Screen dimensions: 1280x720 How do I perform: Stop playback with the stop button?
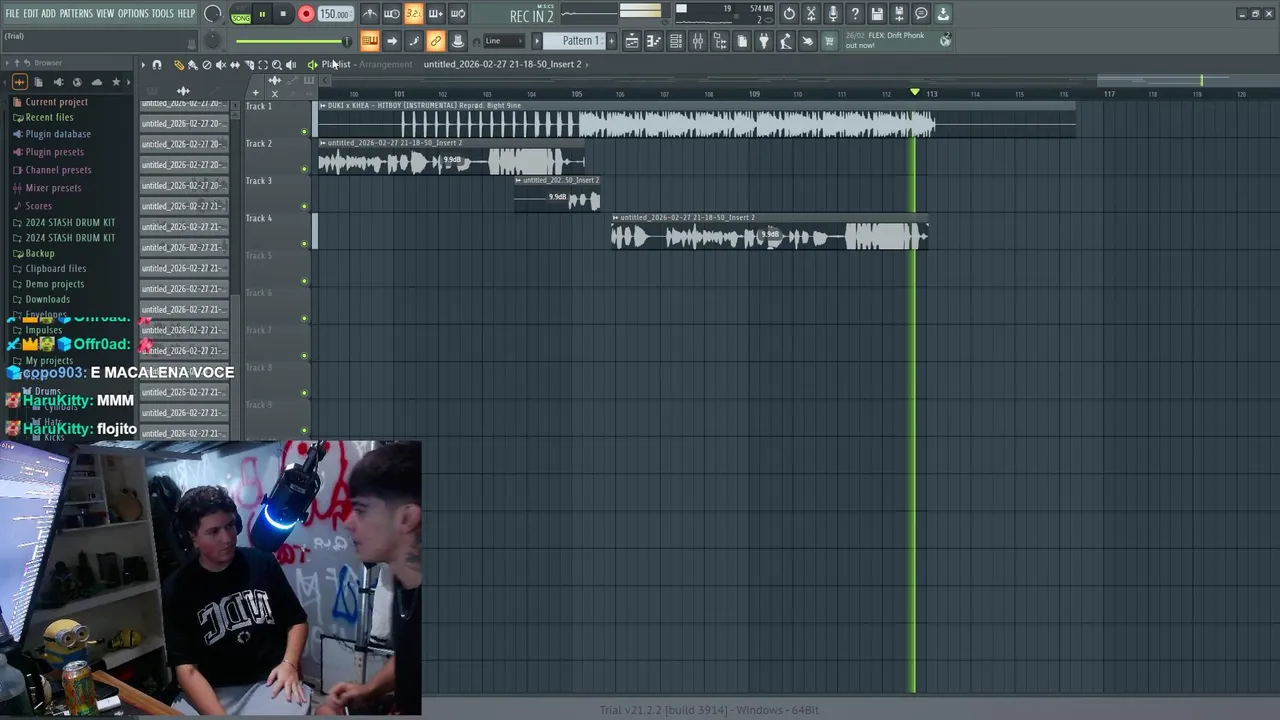[x=284, y=14]
